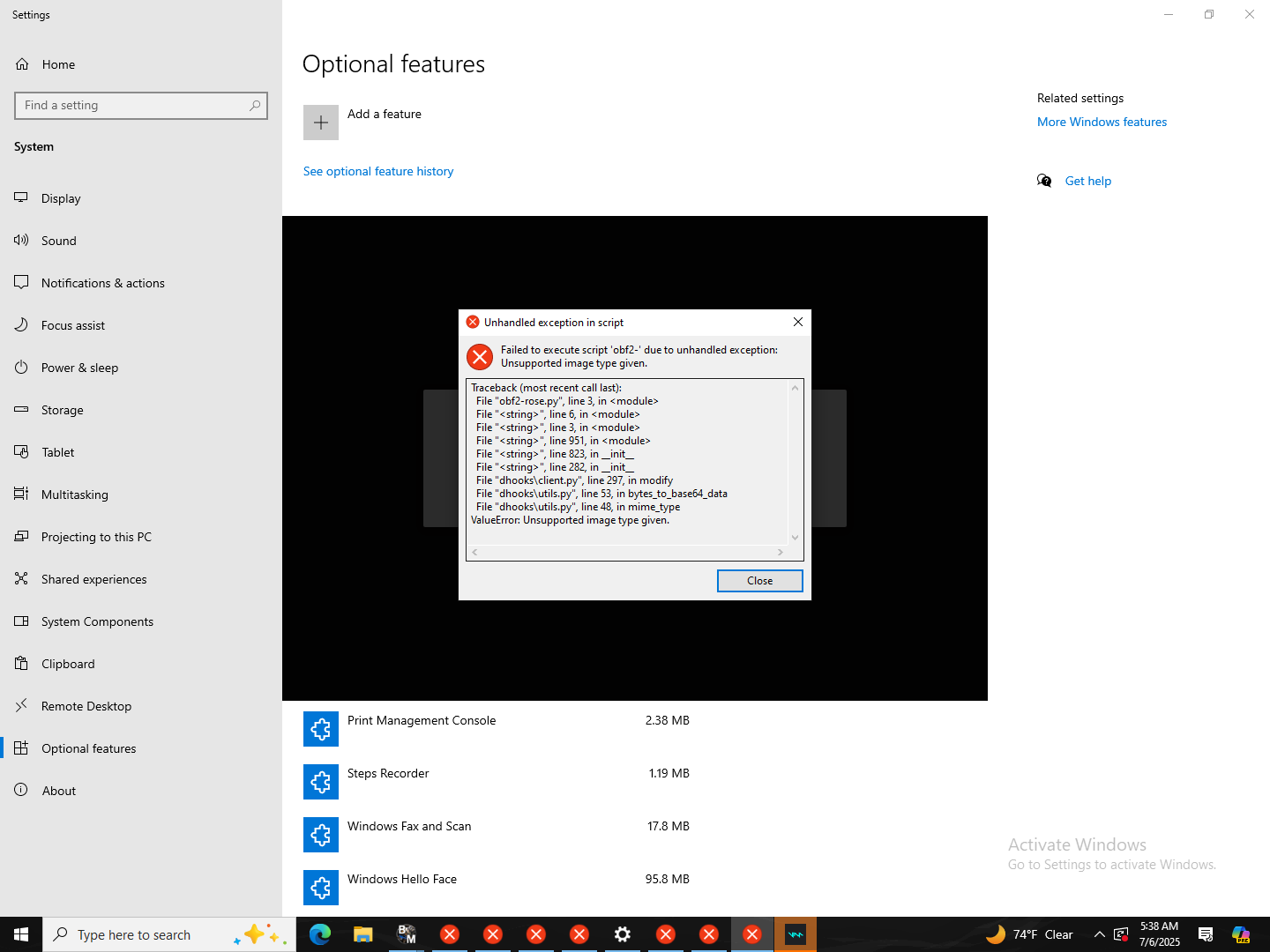Click the Get help link

[1088, 181]
